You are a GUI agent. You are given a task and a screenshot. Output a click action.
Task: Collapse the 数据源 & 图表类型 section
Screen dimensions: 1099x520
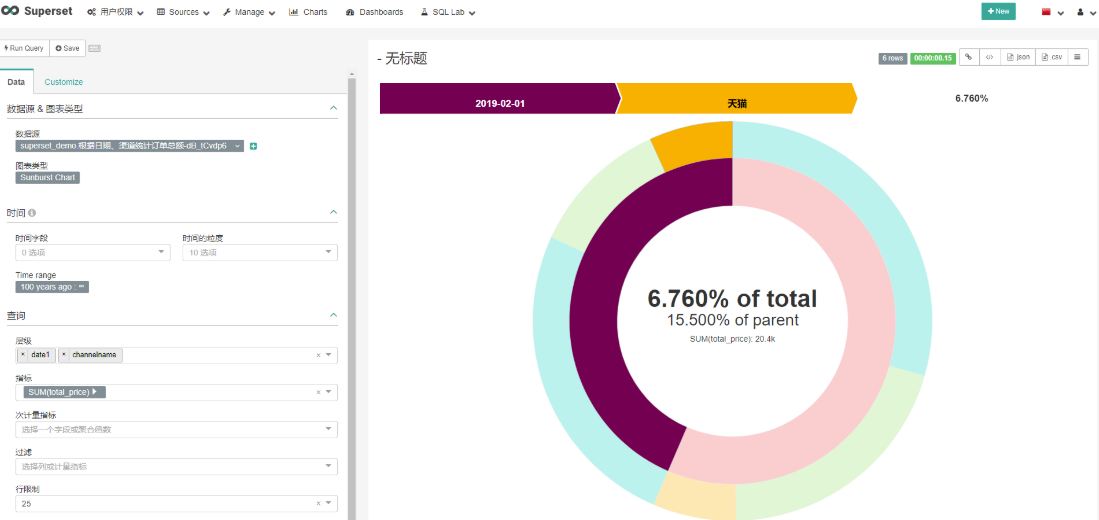[x=334, y=108]
